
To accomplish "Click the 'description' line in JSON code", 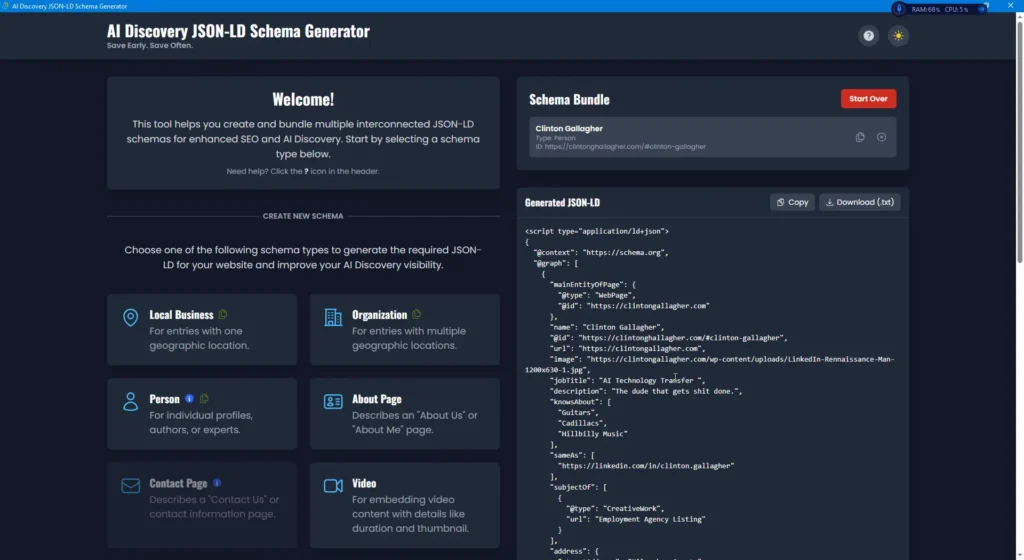I will pos(646,391).
